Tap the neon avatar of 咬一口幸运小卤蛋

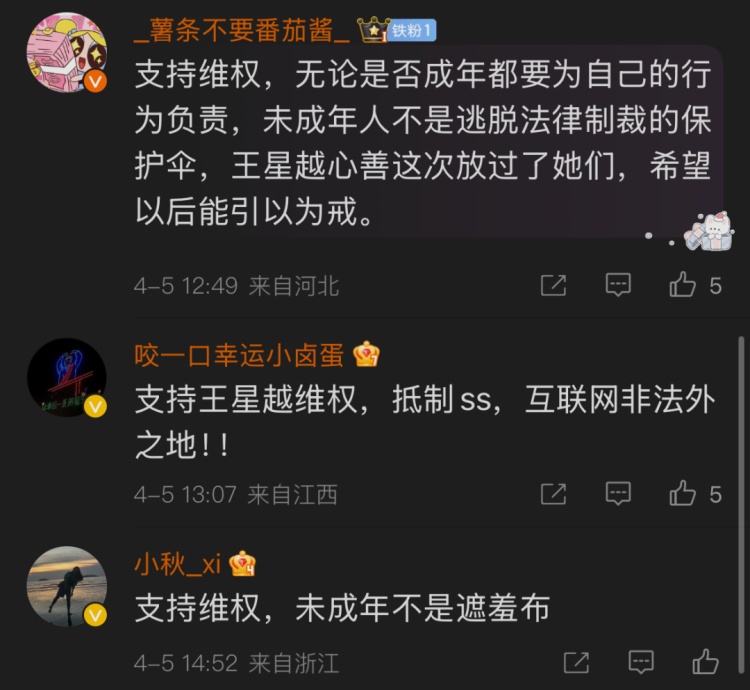click(66, 377)
